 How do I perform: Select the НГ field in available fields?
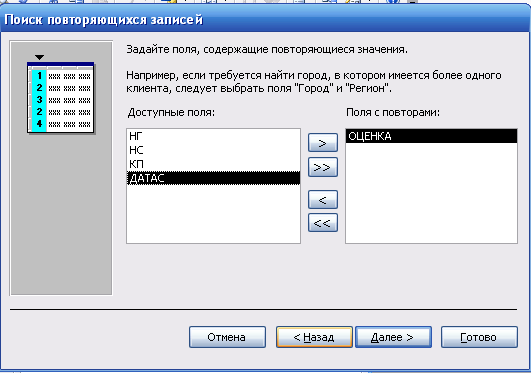coord(213,136)
